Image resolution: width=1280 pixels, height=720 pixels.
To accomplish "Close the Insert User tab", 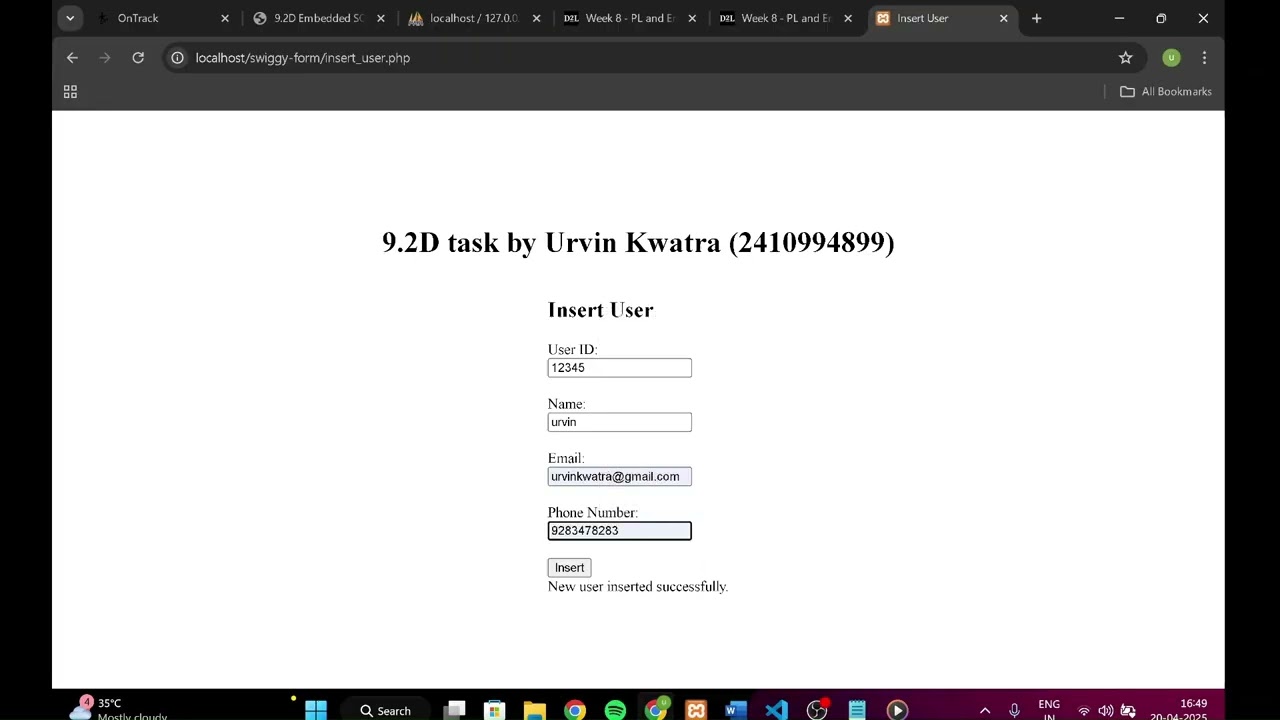I will coord(1004,18).
